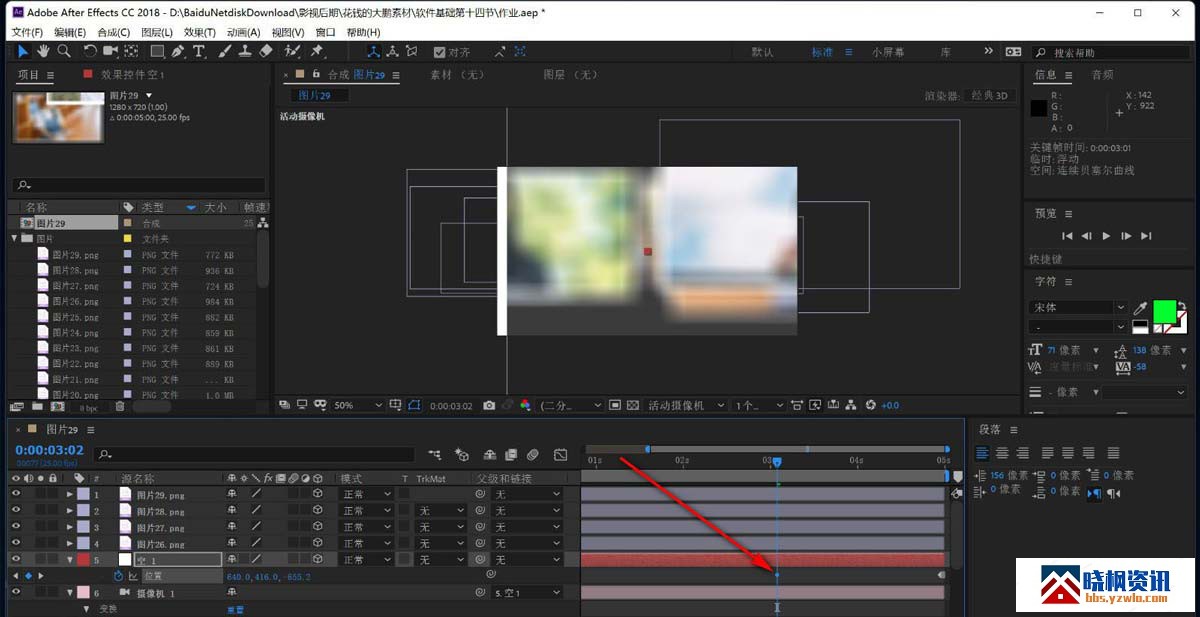Select the Selection arrow tool
Image resolution: width=1200 pixels, height=617 pixels.
(x=24, y=52)
